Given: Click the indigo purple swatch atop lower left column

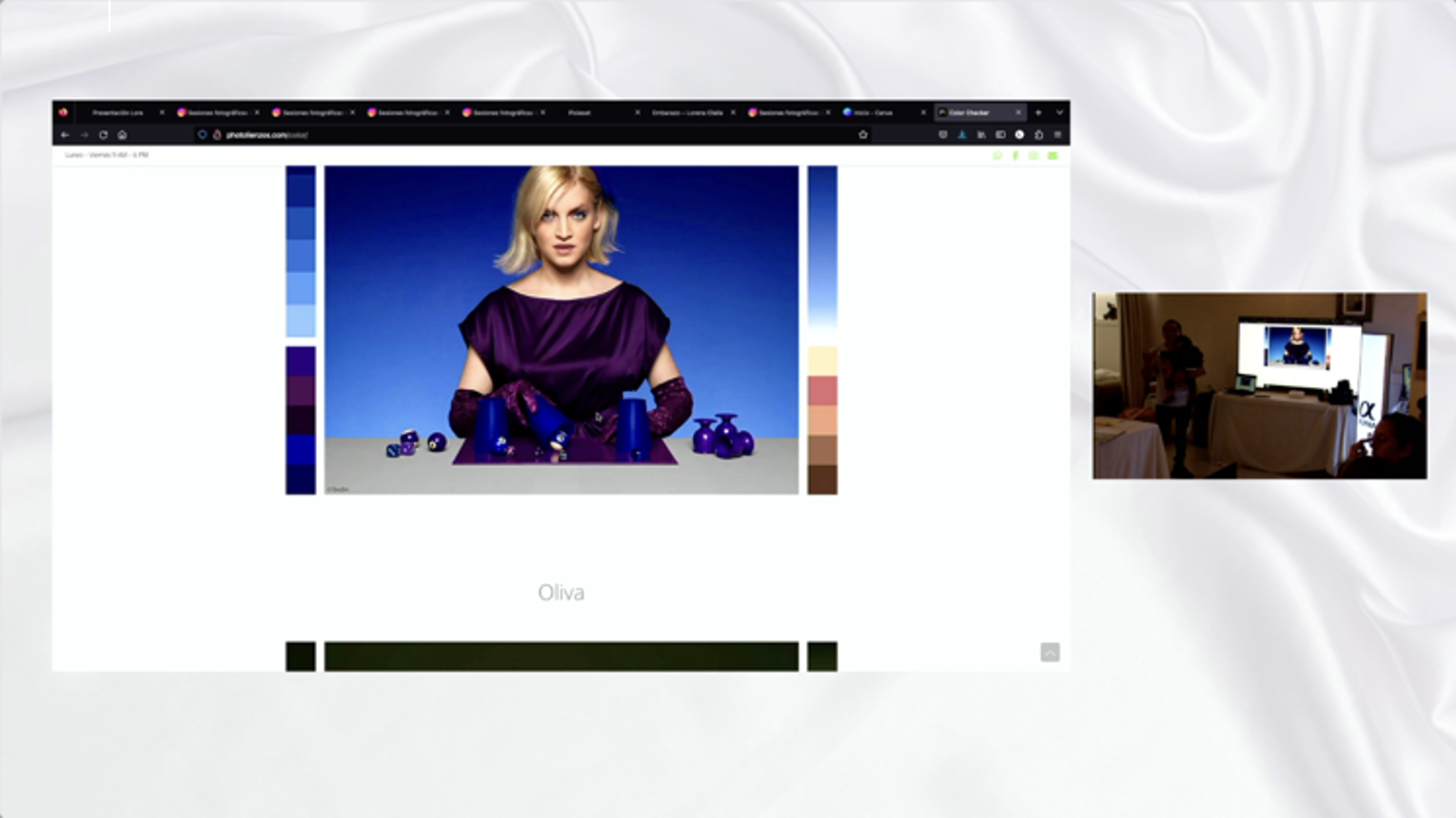Looking at the screenshot, I should pos(301,360).
